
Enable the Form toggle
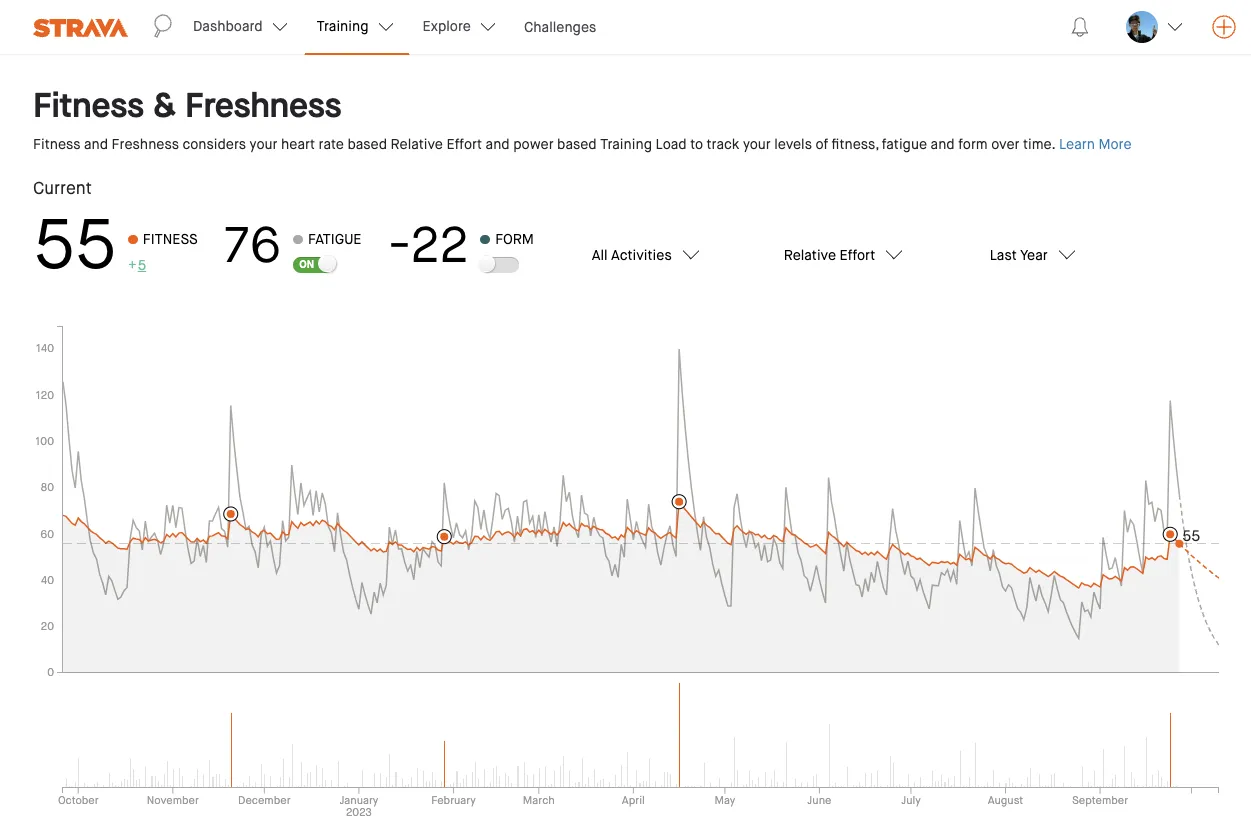coord(498,265)
